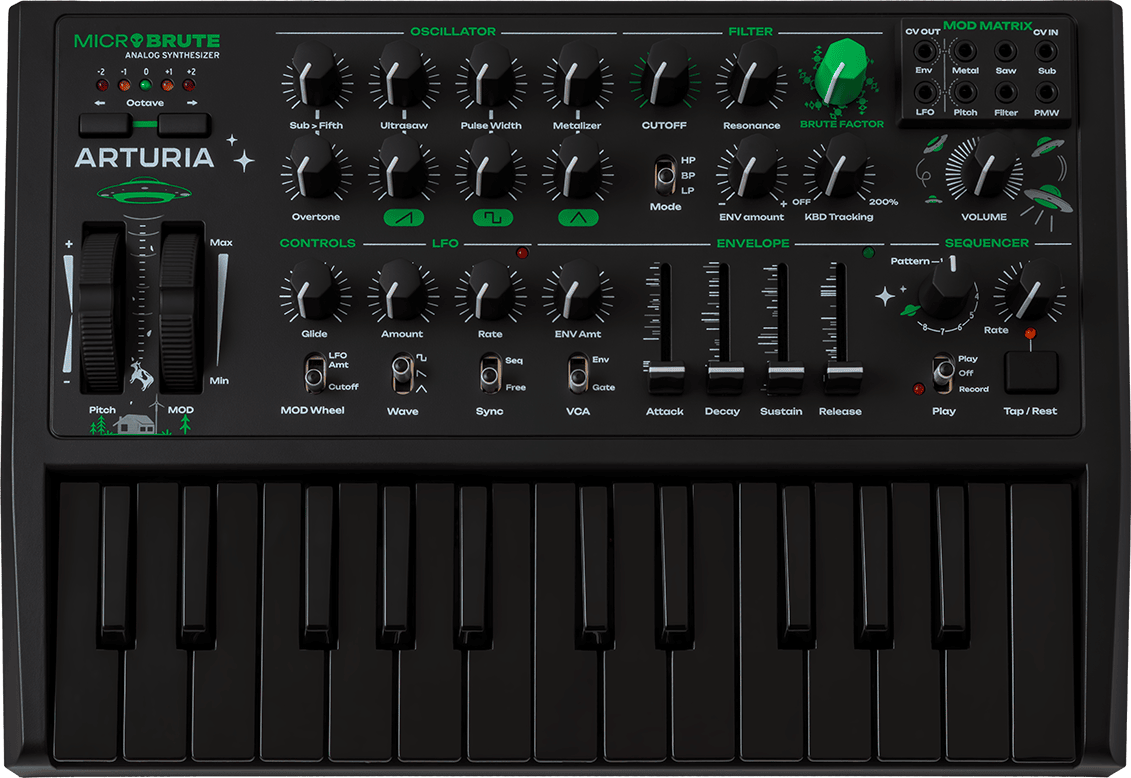Viewport: 1131px width, 778px height.
Task: Click the Decay envelope slider
Action: click(724, 377)
